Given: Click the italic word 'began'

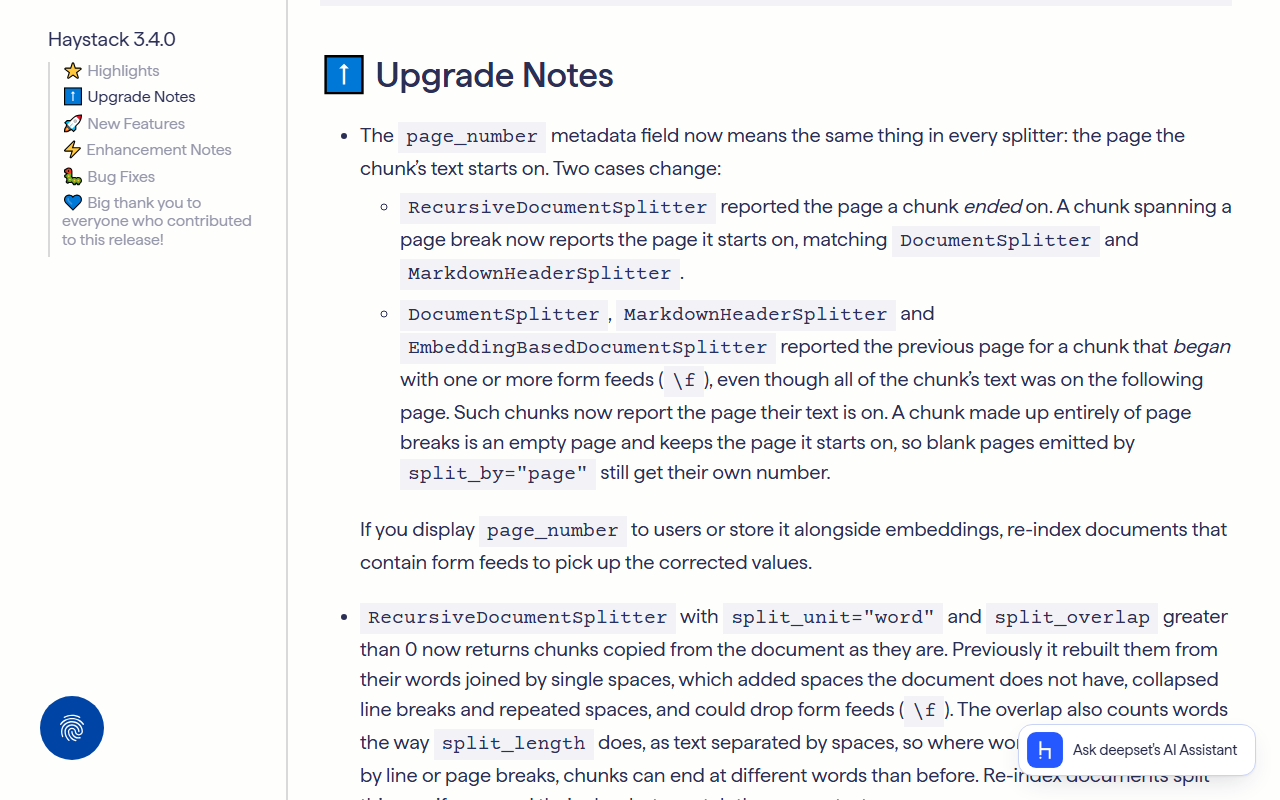Looking at the screenshot, I should [x=1202, y=347].
